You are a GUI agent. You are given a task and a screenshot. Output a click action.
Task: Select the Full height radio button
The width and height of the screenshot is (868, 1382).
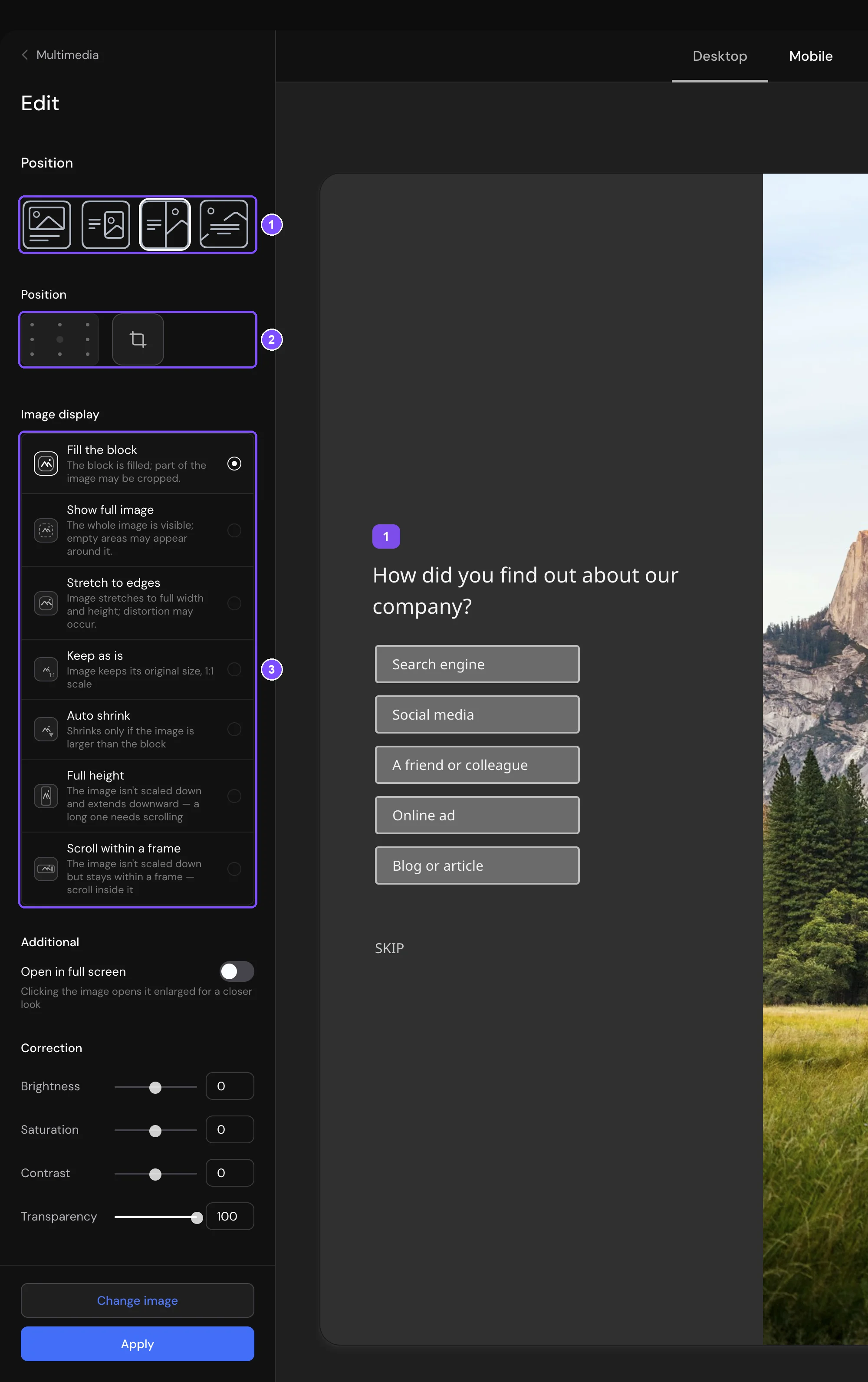234,796
